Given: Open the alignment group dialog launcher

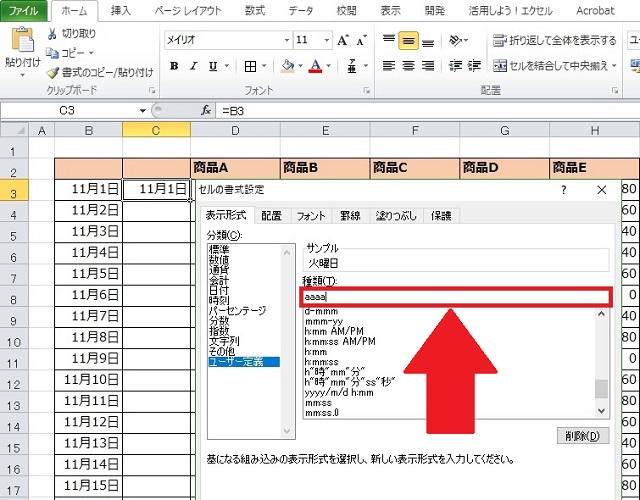Looking at the screenshot, I should [x=615, y=91].
